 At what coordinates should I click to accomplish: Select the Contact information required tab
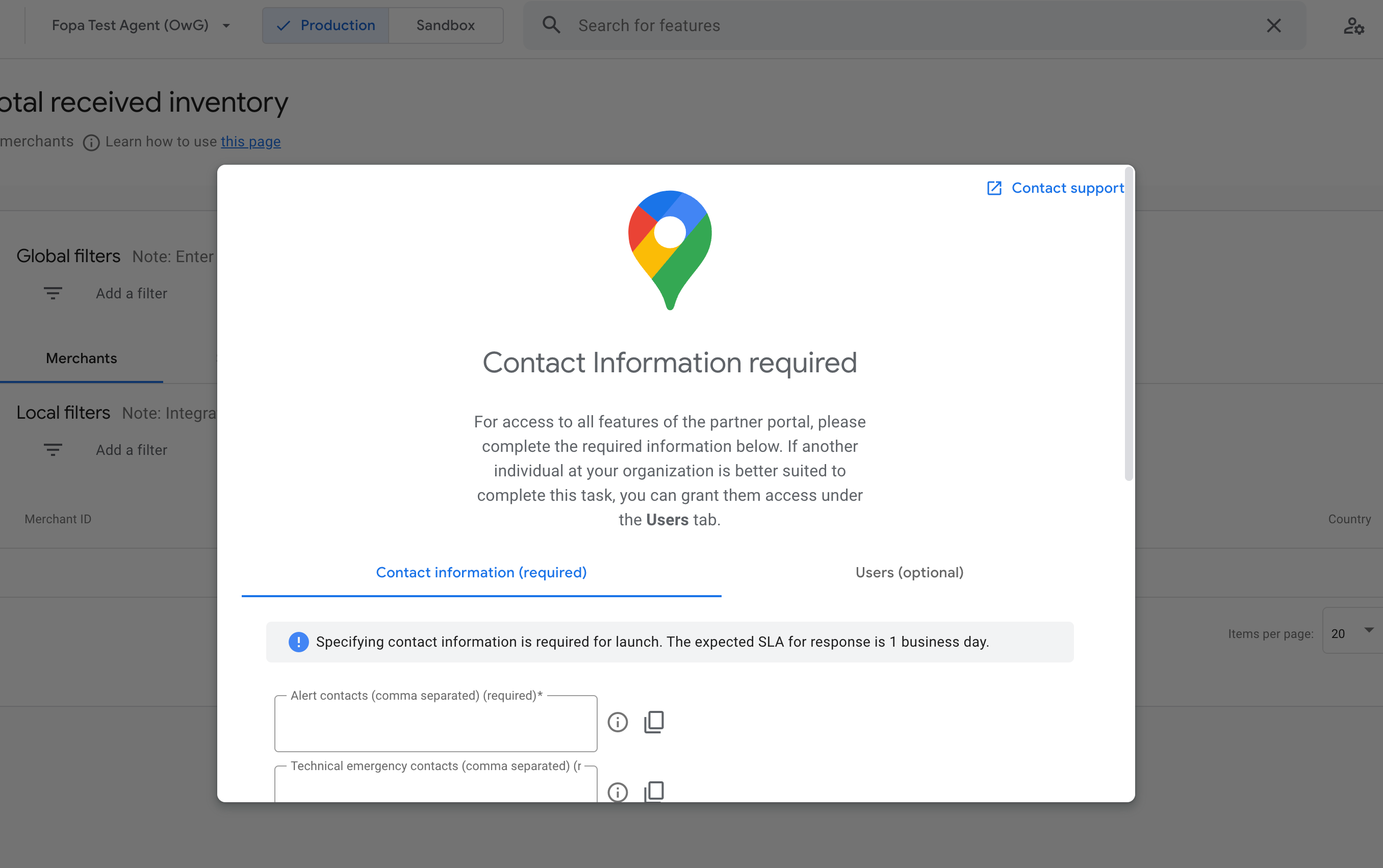pyautogui.click(x=481, y=572)
